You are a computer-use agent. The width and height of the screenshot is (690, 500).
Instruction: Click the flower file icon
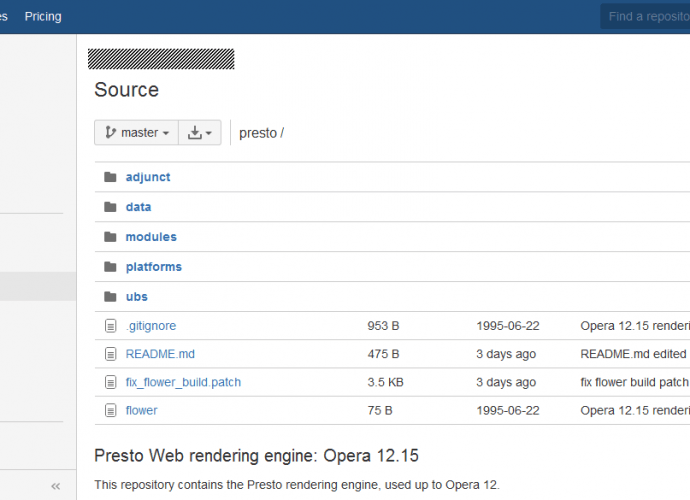(x=110, y=410)
